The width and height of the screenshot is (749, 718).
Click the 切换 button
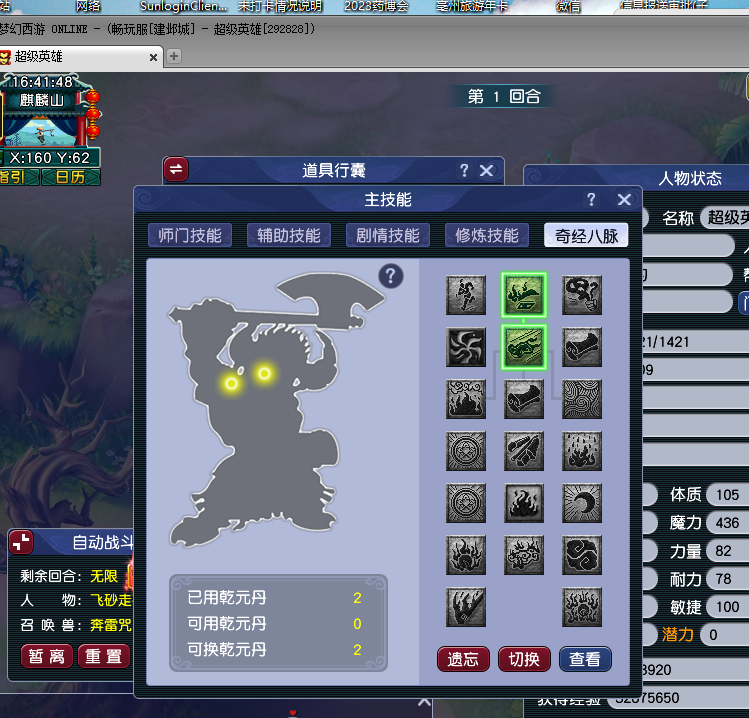click(524, 659)
